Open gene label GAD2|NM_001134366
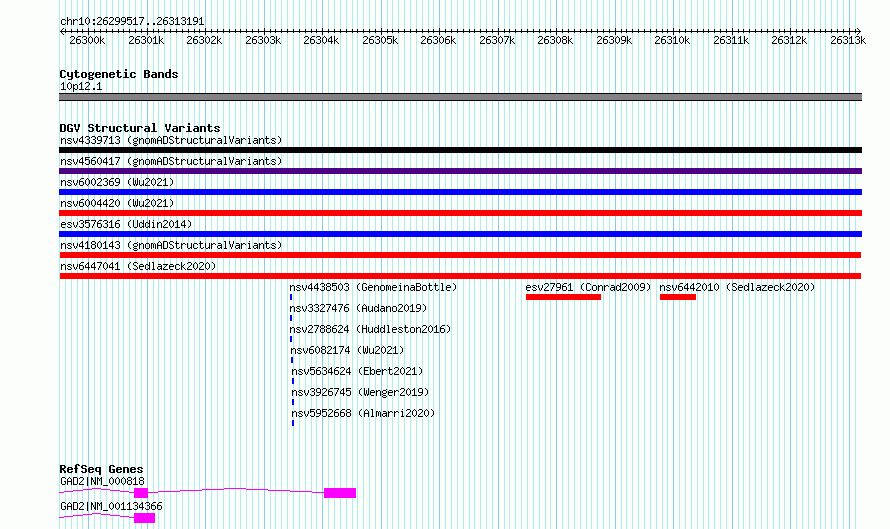The image size is (890, 529). point(111,506)
